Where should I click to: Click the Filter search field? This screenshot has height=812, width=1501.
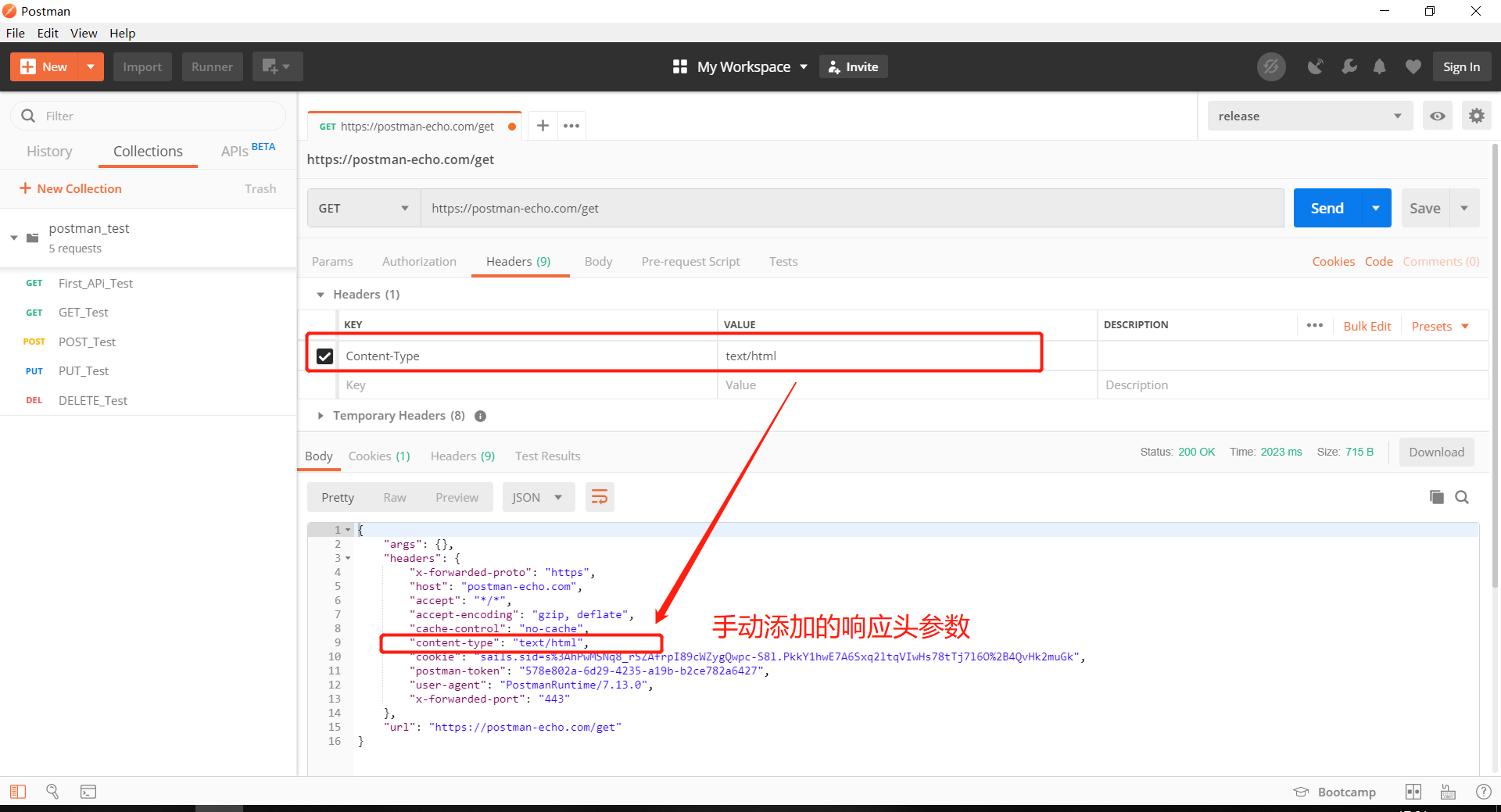coord(149,116)
